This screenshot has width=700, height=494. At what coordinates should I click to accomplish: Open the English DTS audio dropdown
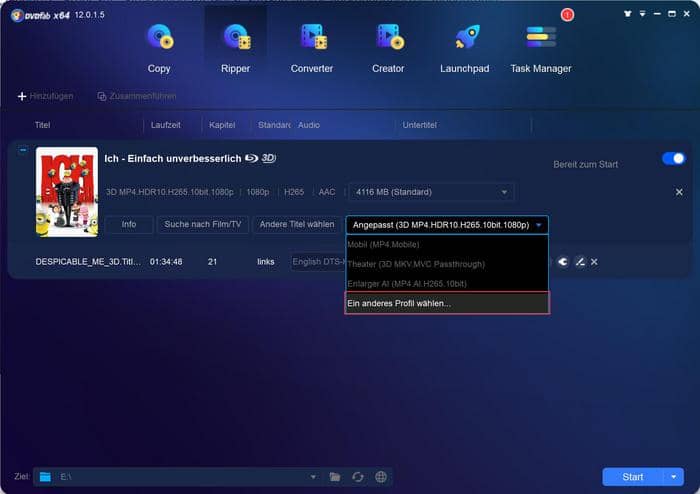(x=318, y=262)
